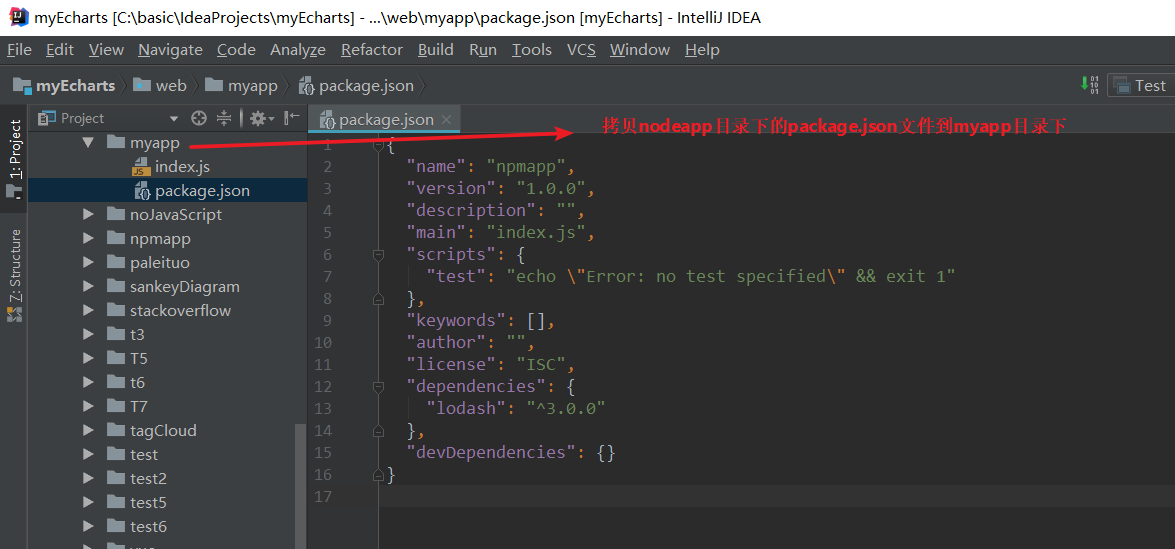Screen dimensions: 1175x549
Task: Click the myapp folder icon in breadcrumb
Action: [x=214, y=85]
